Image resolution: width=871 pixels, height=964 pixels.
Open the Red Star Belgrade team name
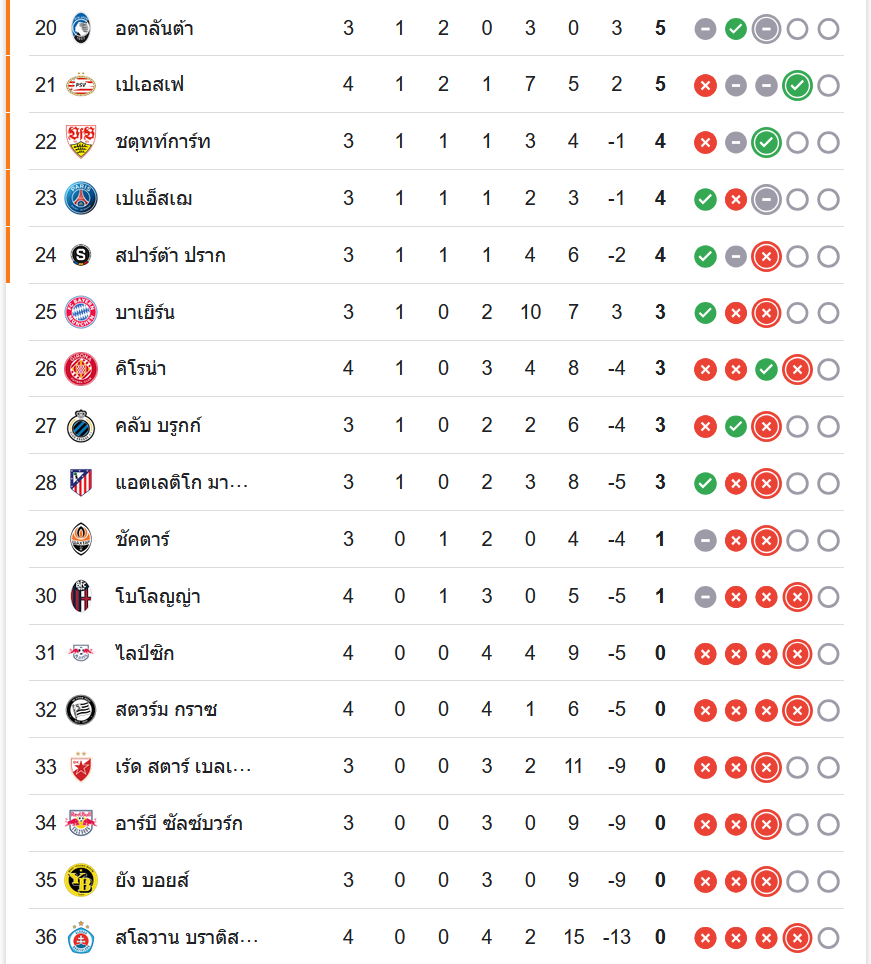pos(183,767)
